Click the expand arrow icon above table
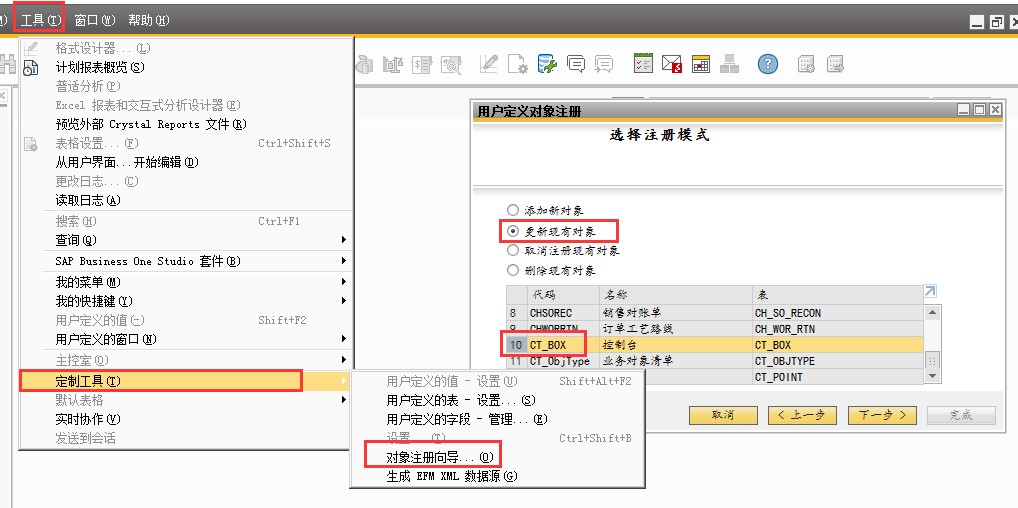This screenshot has height=508, width=1018. pyautogui.click(x=930, y=291)
